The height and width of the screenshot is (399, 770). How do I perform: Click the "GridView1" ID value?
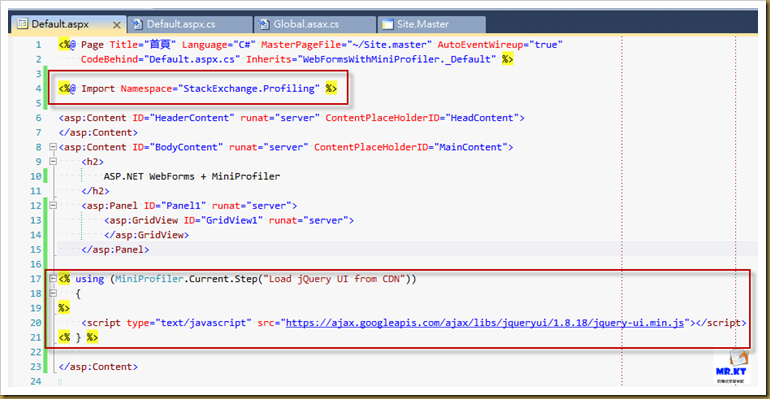click(x=232, y=220)
